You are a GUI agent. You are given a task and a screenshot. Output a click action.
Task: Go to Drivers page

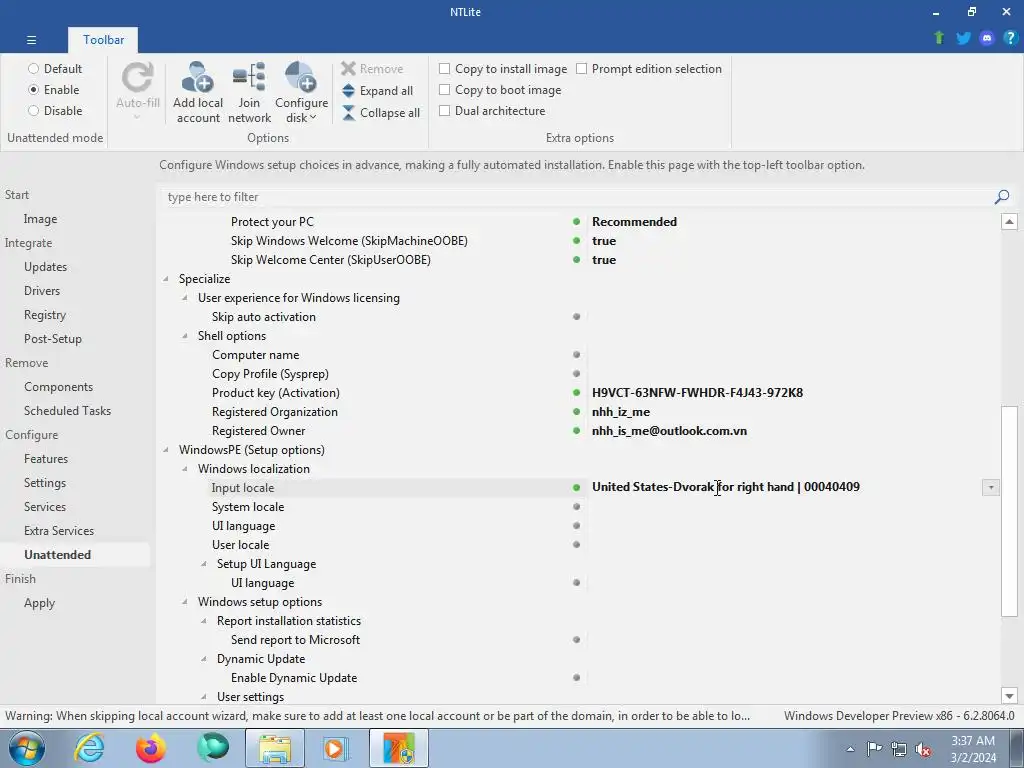pyautogui.click(x=42, y=291)
